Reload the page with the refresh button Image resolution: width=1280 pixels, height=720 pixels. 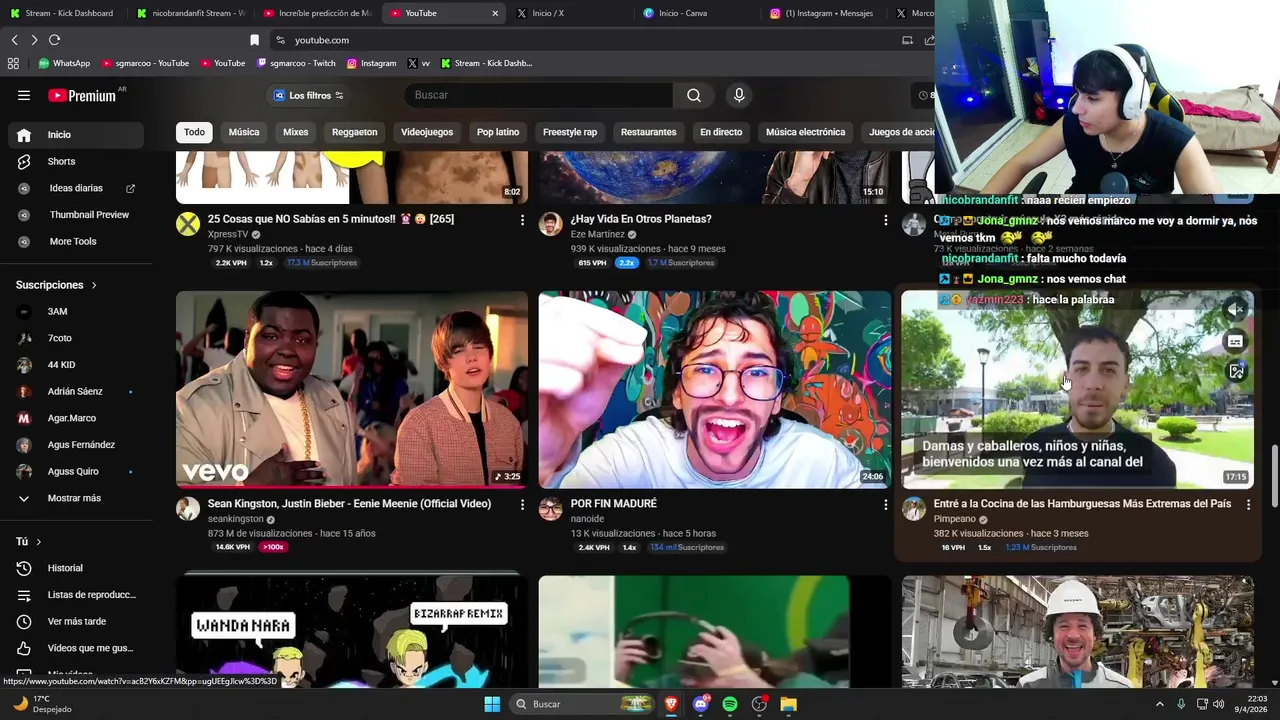tap(54, 40)
